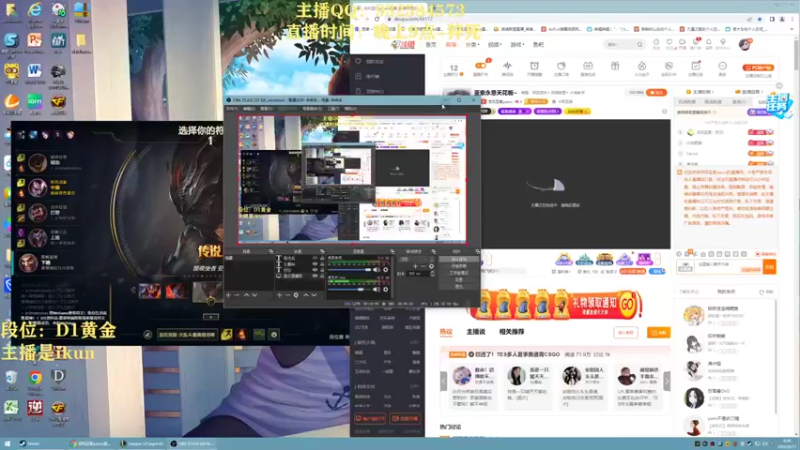Click the orange 关注 follow button
The image size is (800, 450).
(x=656, y=92)
